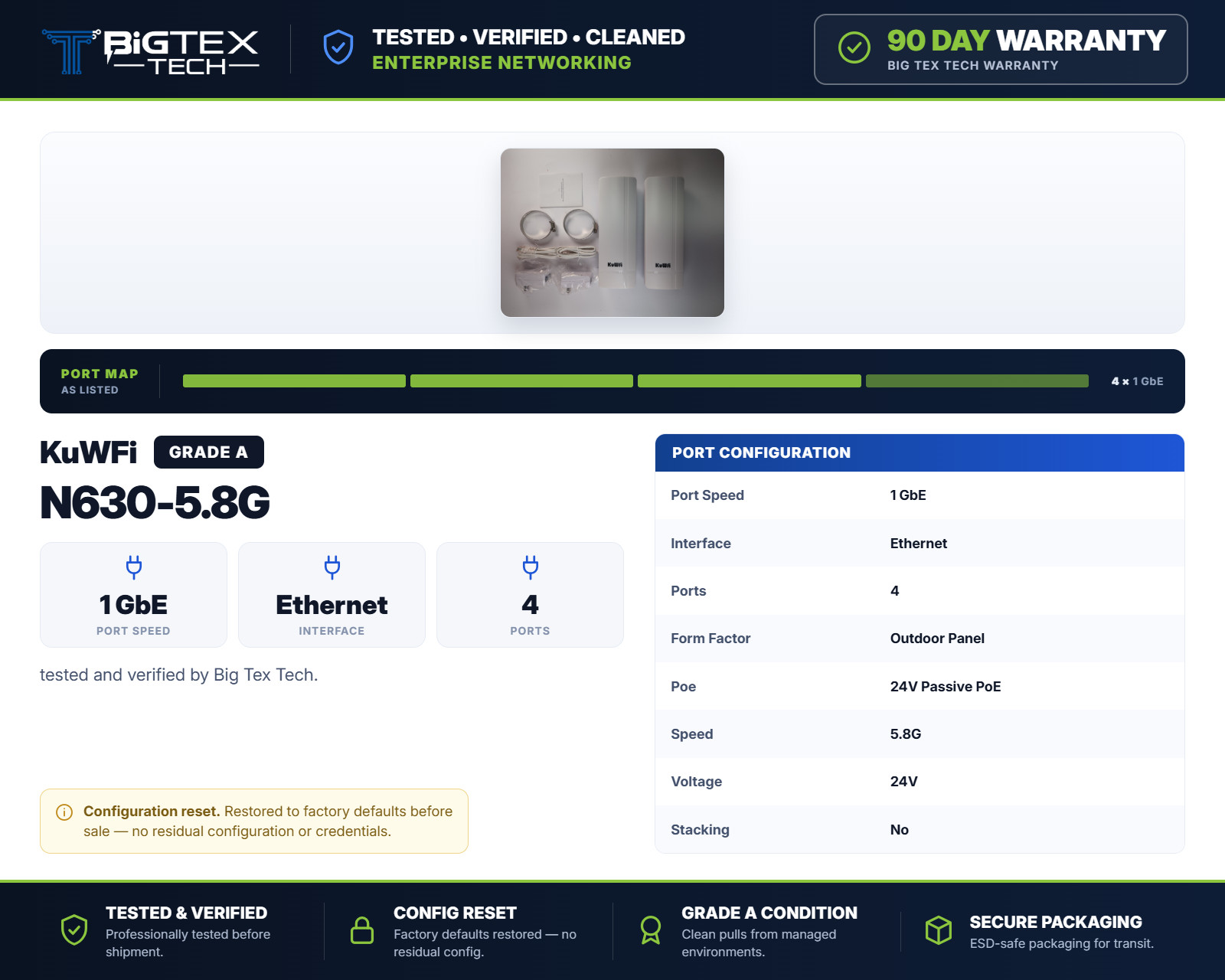The width and height of the screenshot is (1225, 980).
Task: Select the second port map segment
Action: click(521, 381)
